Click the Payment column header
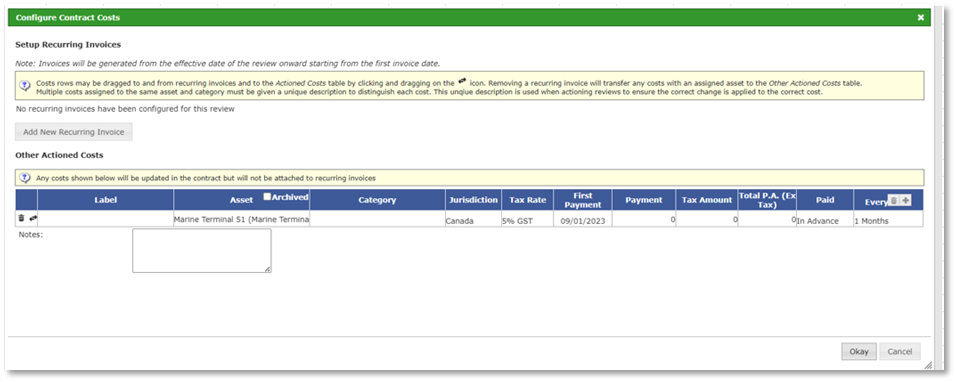 pos(644,200)
